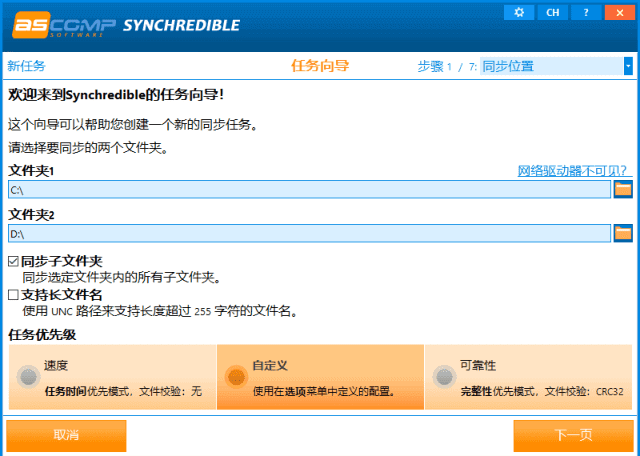Browse for 文件夹1 using the folder icon
Viewport: 640px width, 456px height.
pyautogui.click(x=623, y=189)
